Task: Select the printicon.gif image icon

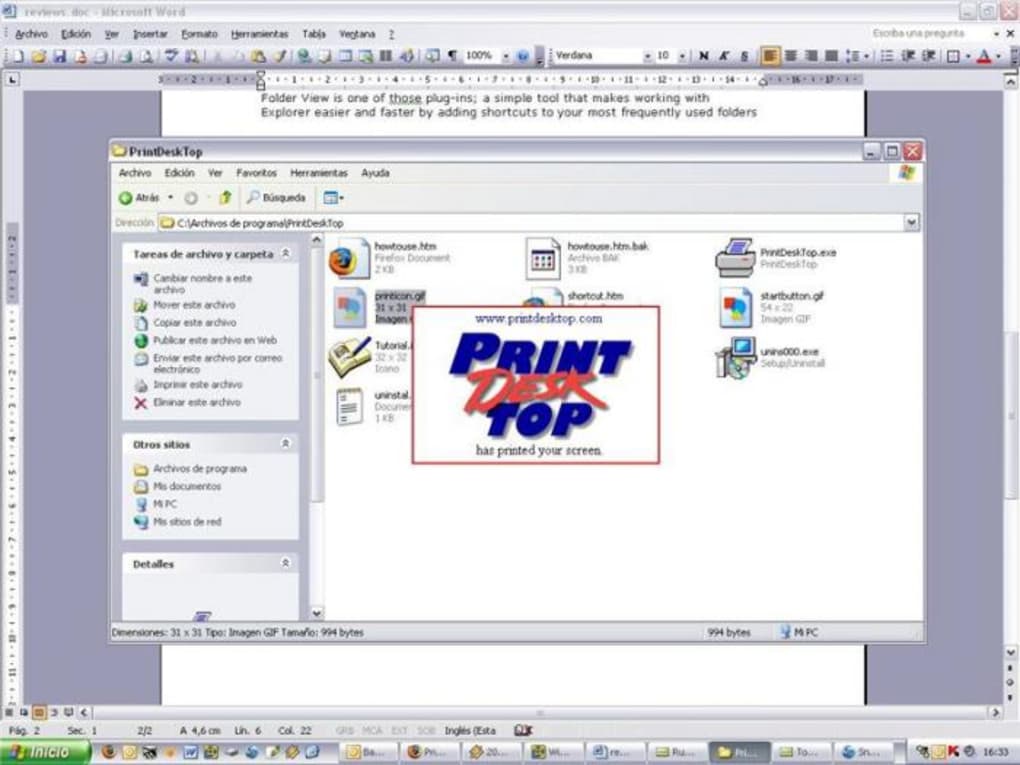Action: (349, 308)
